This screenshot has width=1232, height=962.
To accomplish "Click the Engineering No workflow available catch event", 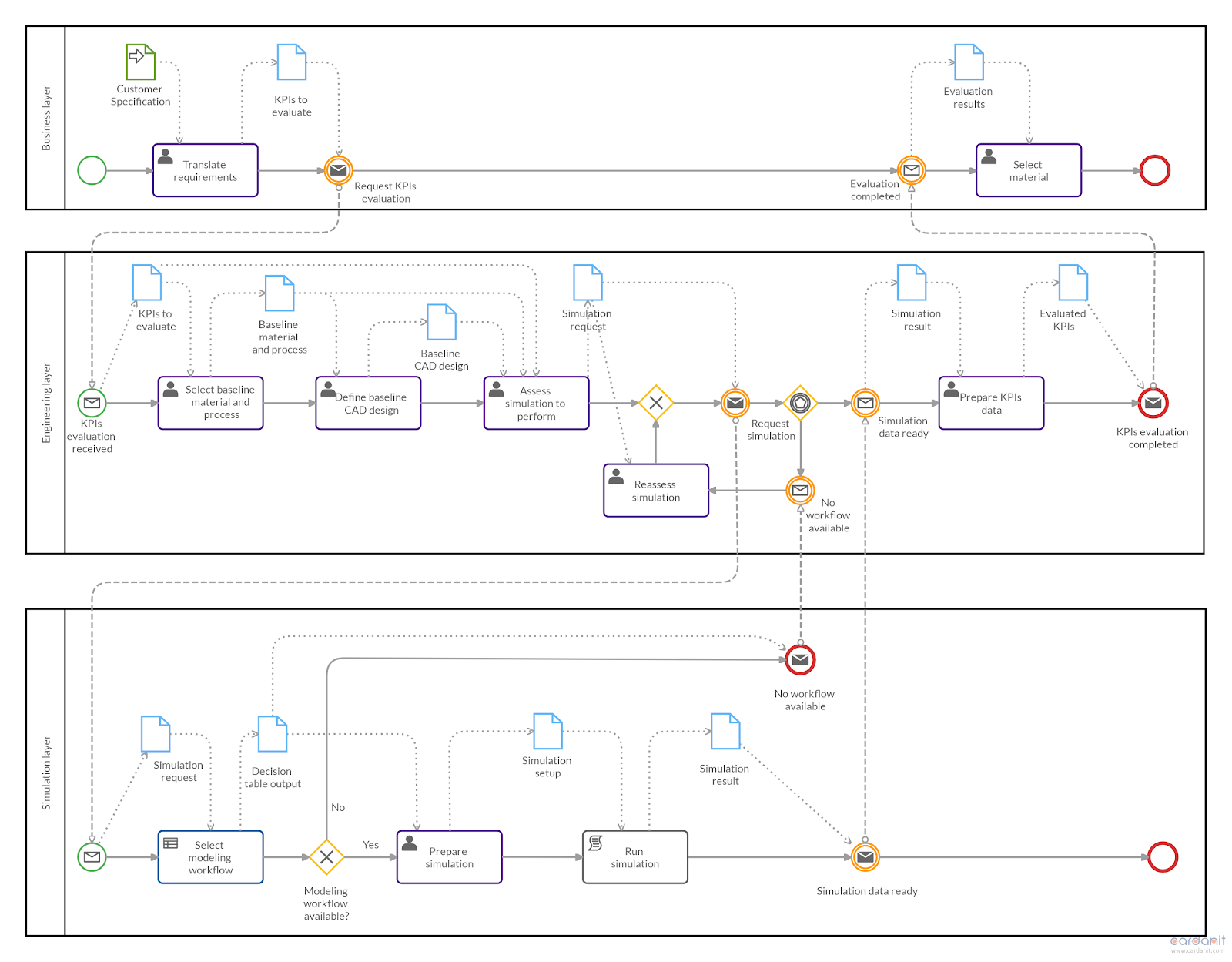I will pos(801,490).
